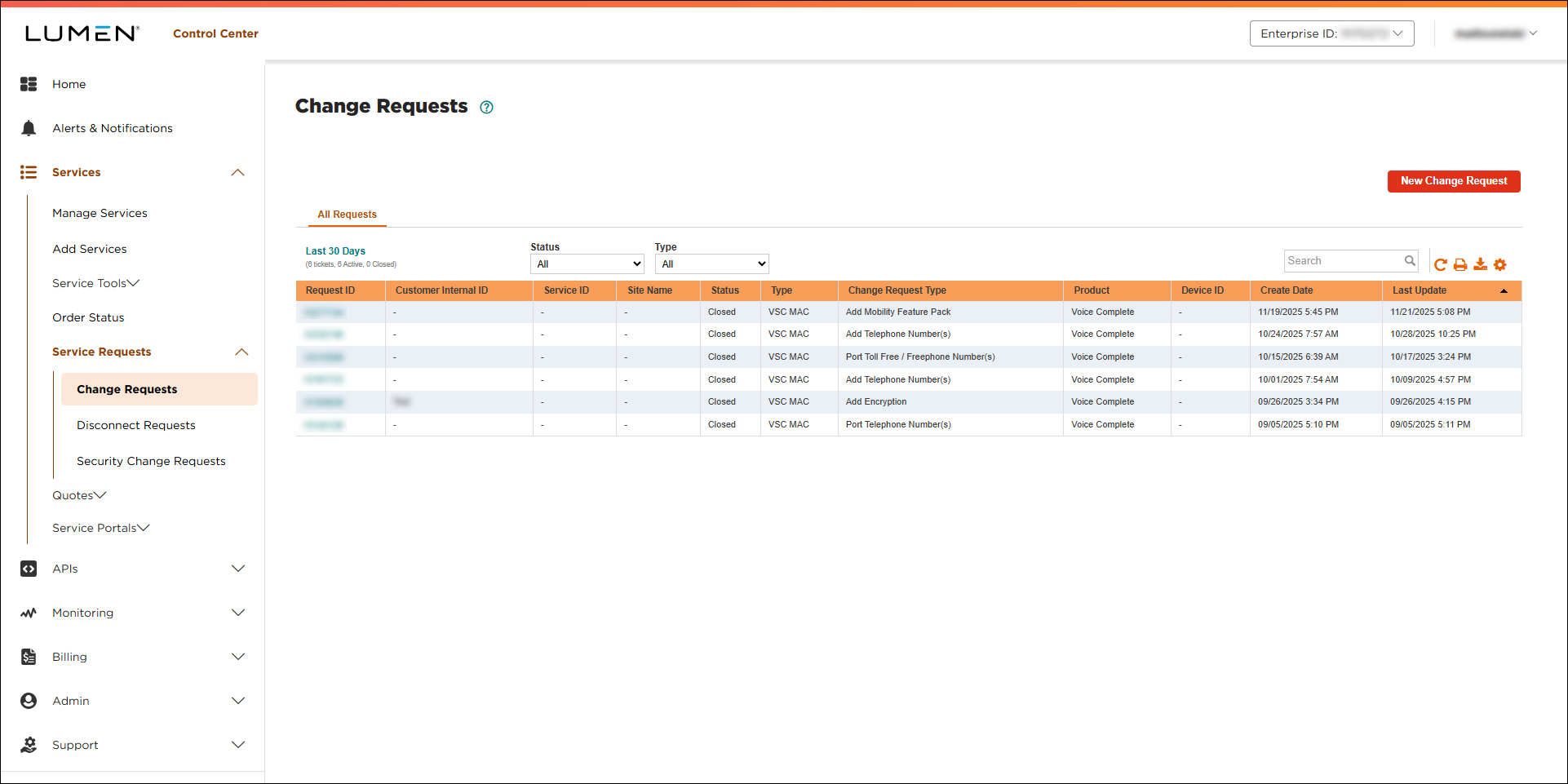The width and height of the screenshot is (1568, 784).
Task: Click the print icon above the table
Action: 1460,264
